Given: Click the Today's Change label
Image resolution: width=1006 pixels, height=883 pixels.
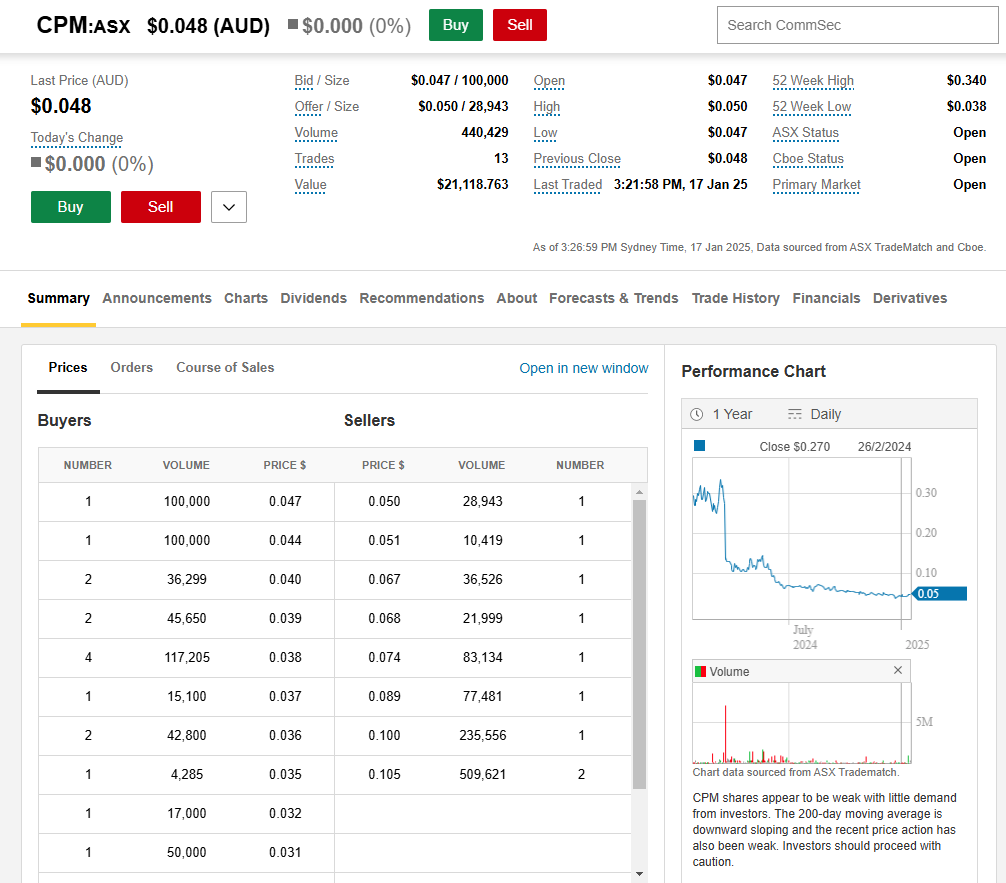Looking at the screenshot, I should click(x=77, y=138).
